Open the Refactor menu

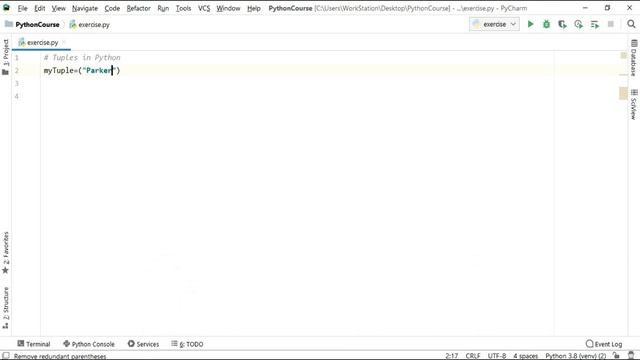point(138,8)
